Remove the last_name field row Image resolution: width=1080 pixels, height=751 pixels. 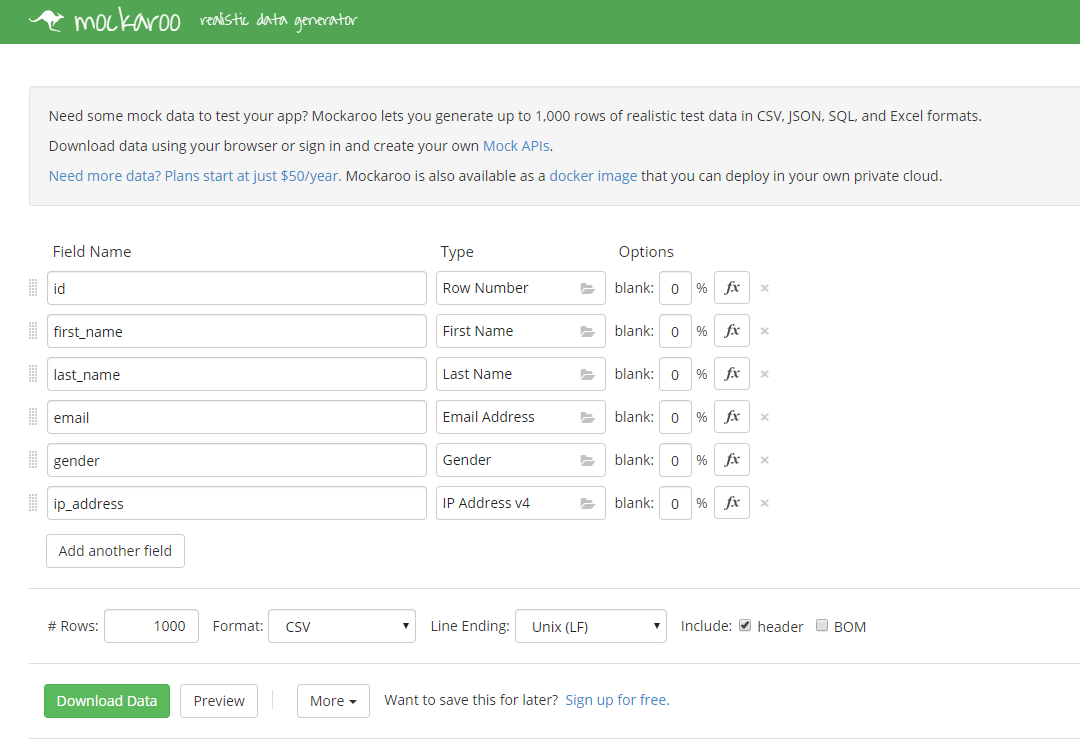click(x=765, y=374)
